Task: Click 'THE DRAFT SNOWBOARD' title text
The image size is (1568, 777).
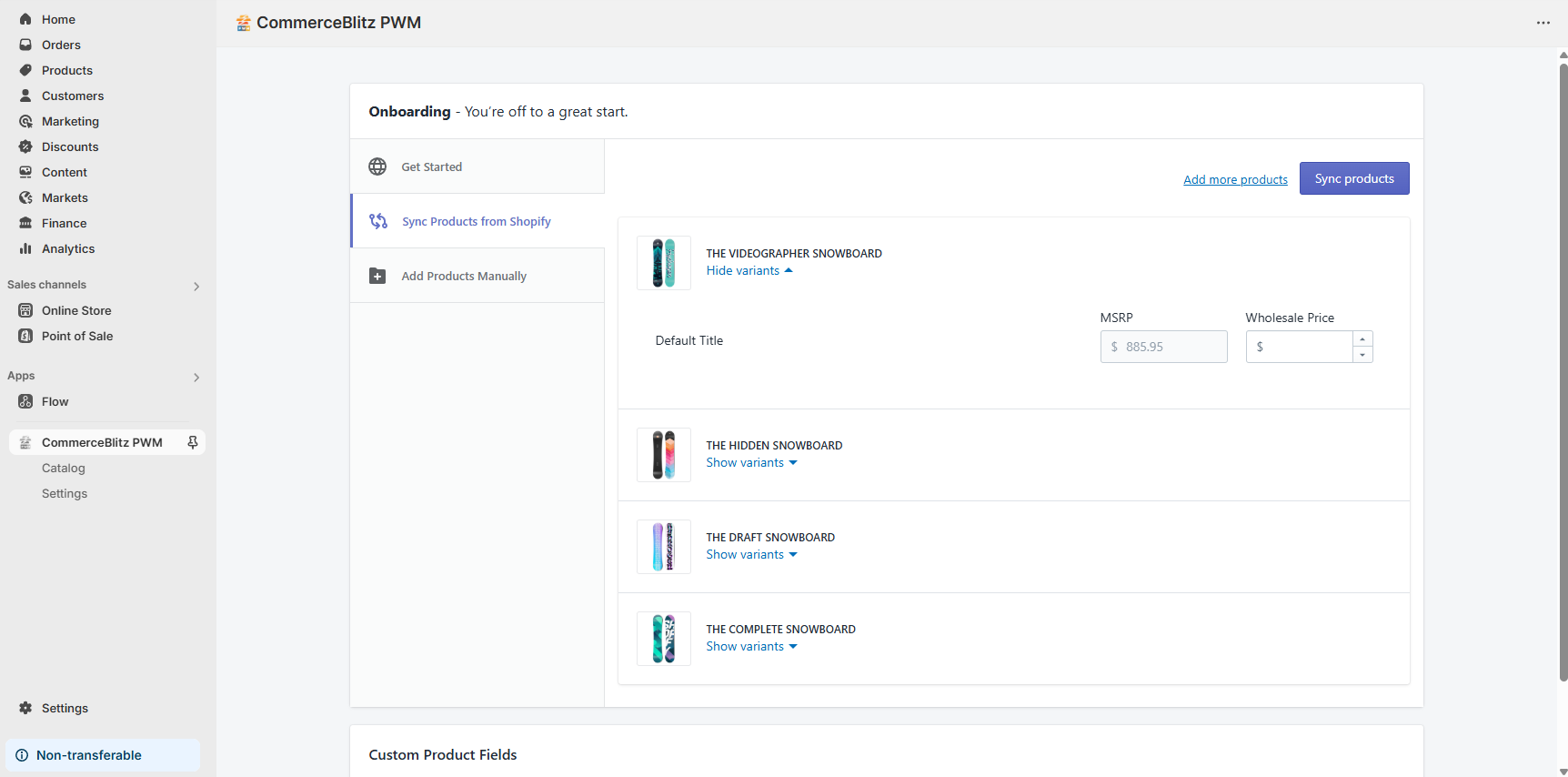Action: (770, 538)
